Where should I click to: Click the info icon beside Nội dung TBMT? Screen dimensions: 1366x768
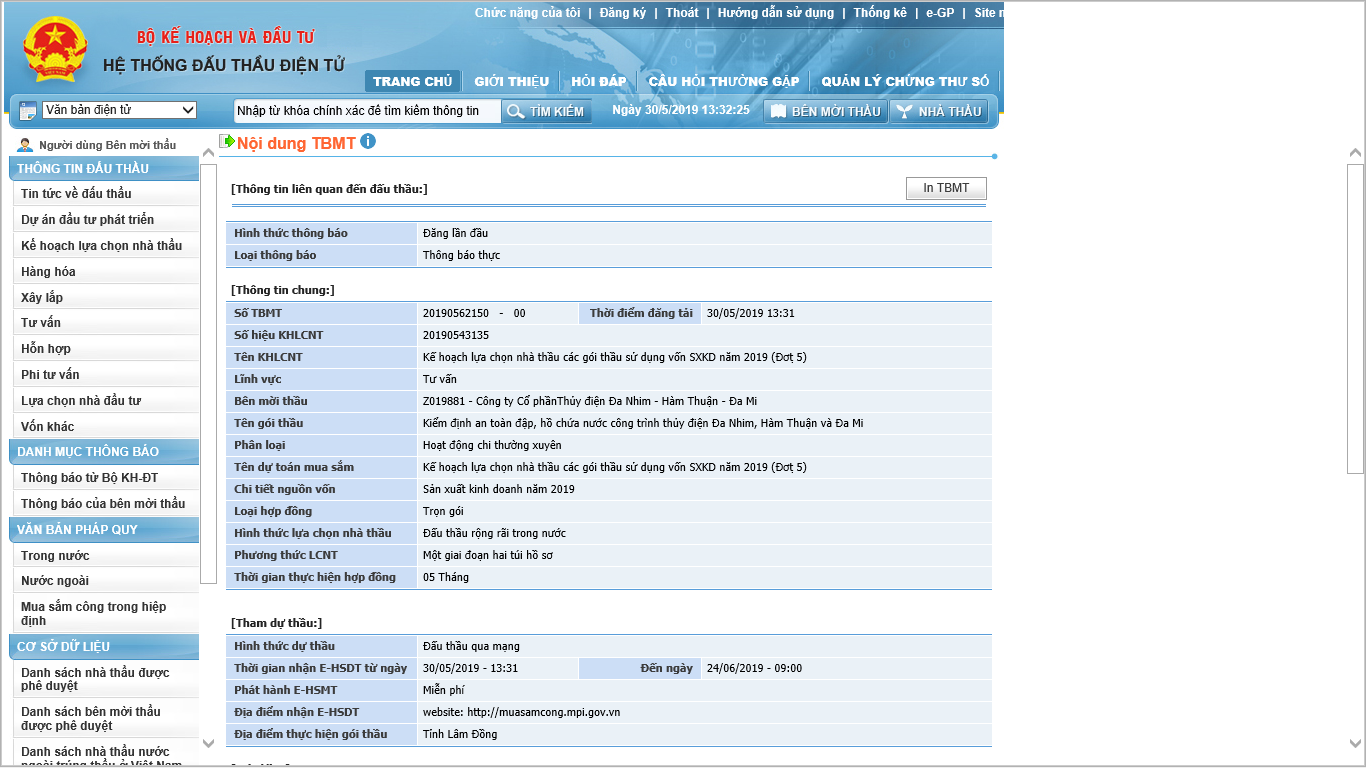coord(368,142)
